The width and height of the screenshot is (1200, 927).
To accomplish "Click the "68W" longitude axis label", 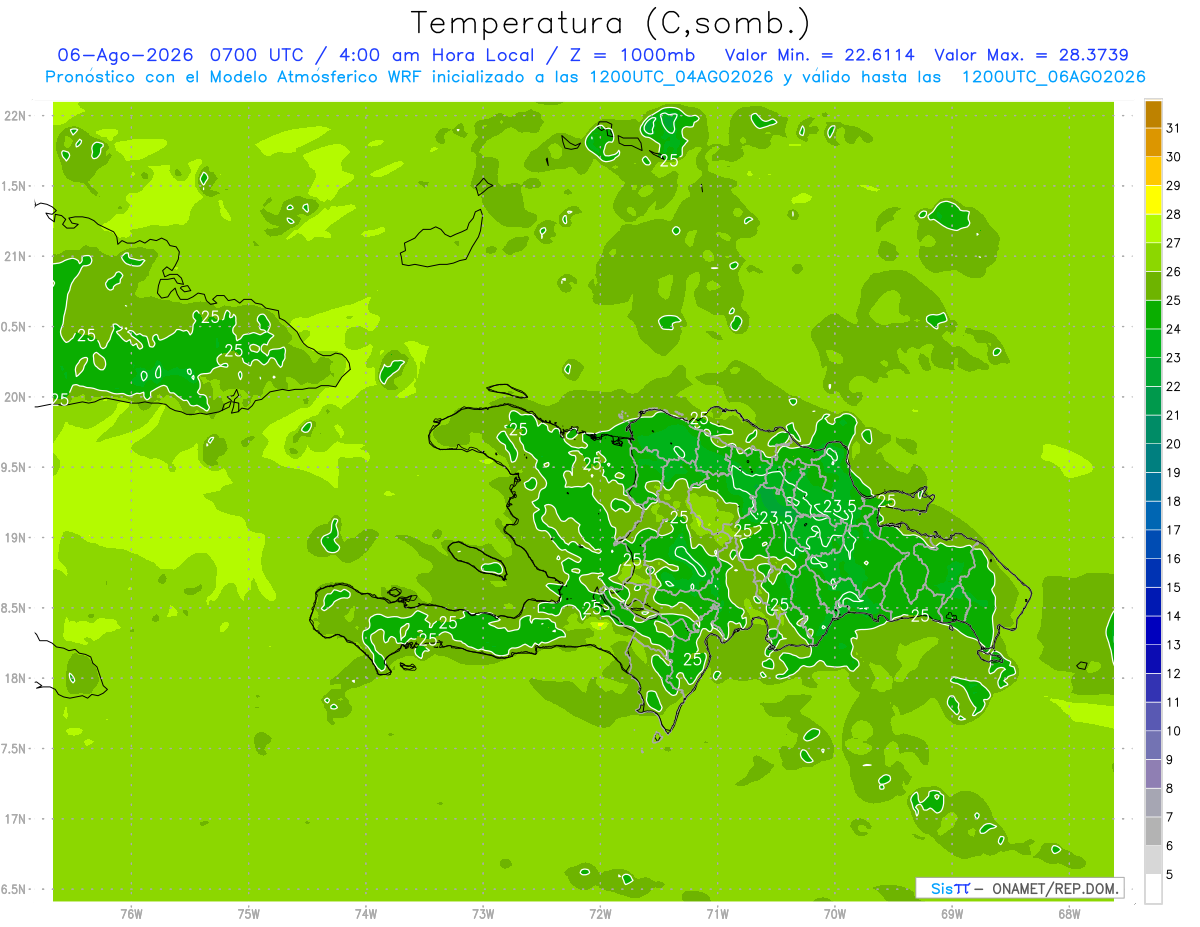I will tap(1069, 914).
